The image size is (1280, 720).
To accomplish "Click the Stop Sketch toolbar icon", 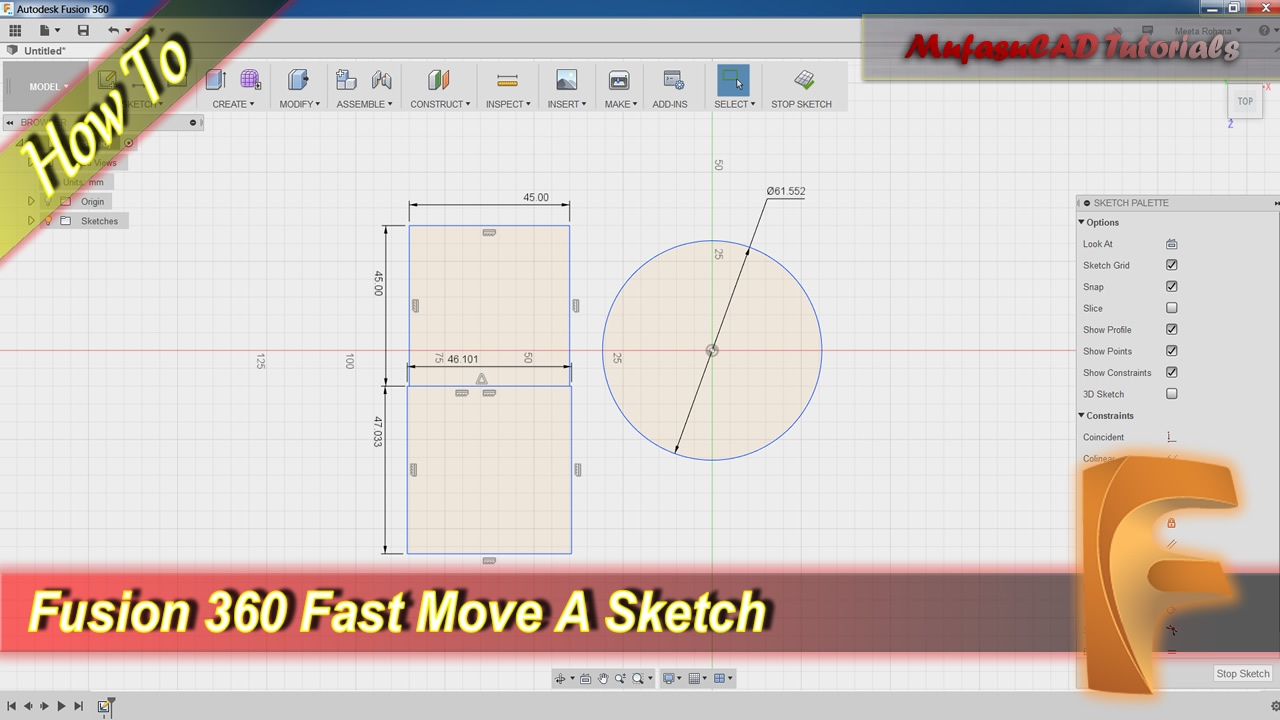I will point(803,81).
